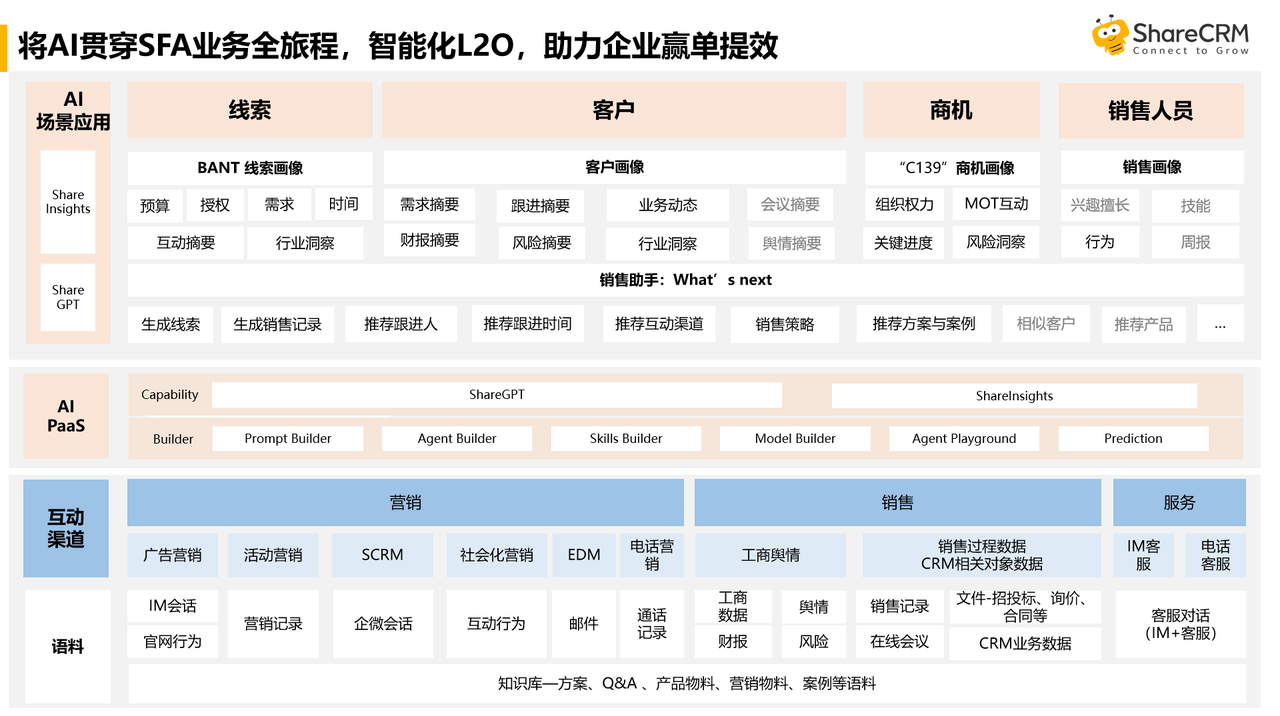The width and height of the screenshot is (1280, 716).
Task: Select the 销售人员 column header
Action: click(x=1151, y=110)
